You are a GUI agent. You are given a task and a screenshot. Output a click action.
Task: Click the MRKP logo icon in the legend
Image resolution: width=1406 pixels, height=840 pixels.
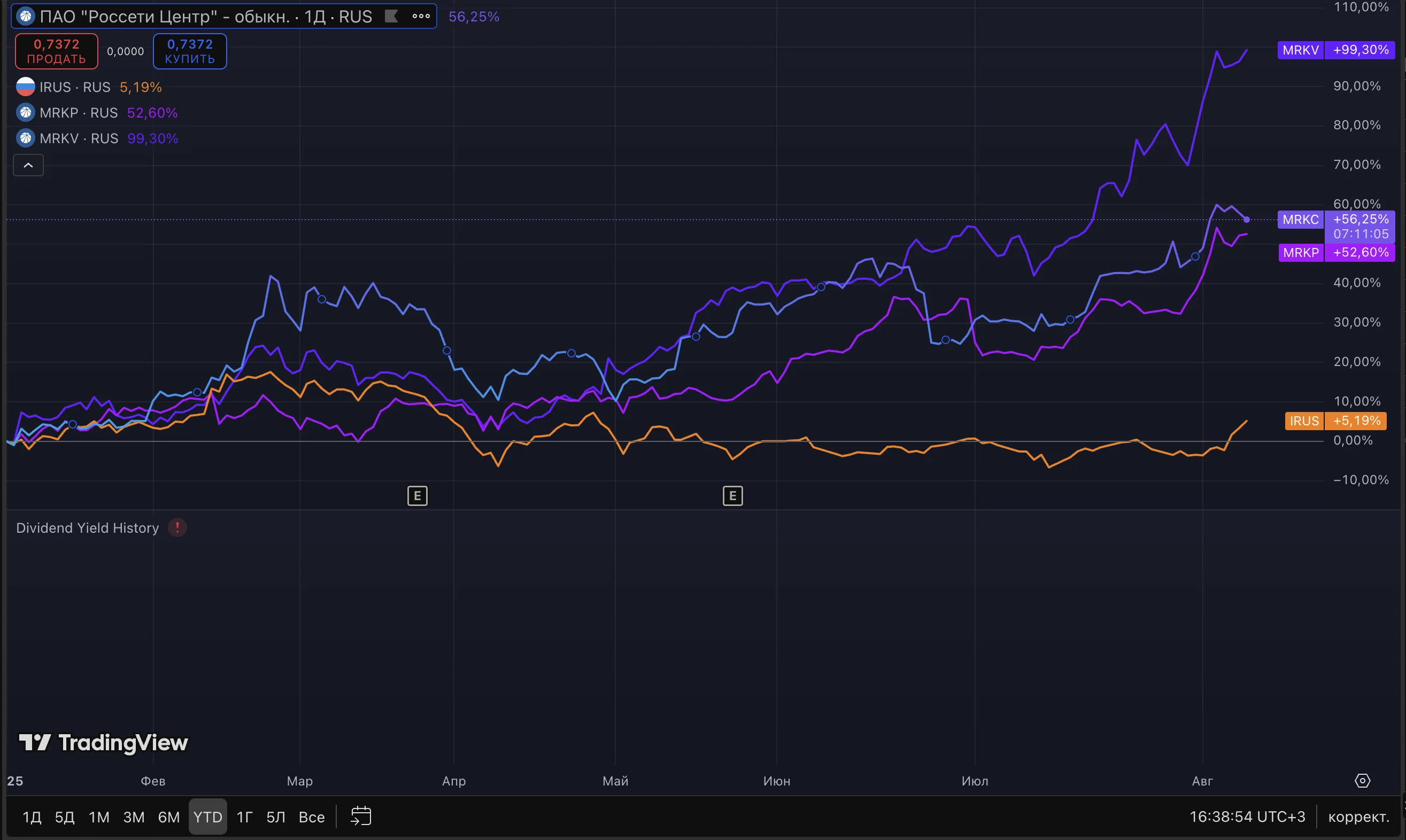tap(26, 113)
